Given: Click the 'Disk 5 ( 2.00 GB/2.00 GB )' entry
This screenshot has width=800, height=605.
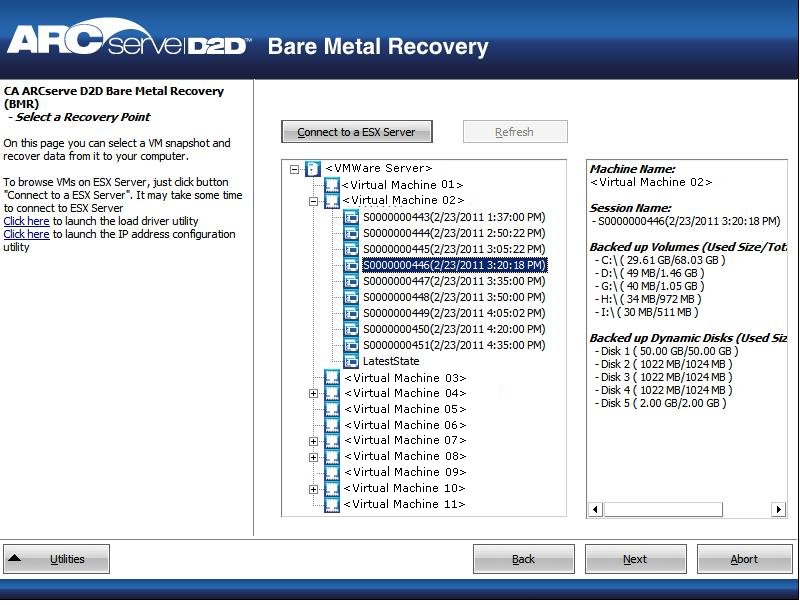Looking at the screenshot, I should pos(660,403).
